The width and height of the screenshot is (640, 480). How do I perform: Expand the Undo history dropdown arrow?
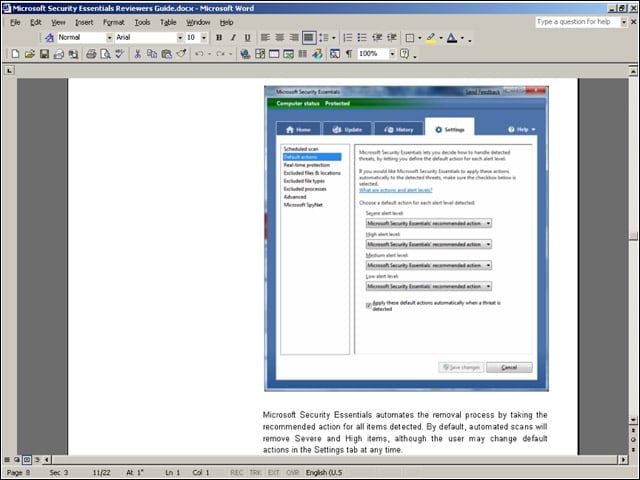point(209,54)
